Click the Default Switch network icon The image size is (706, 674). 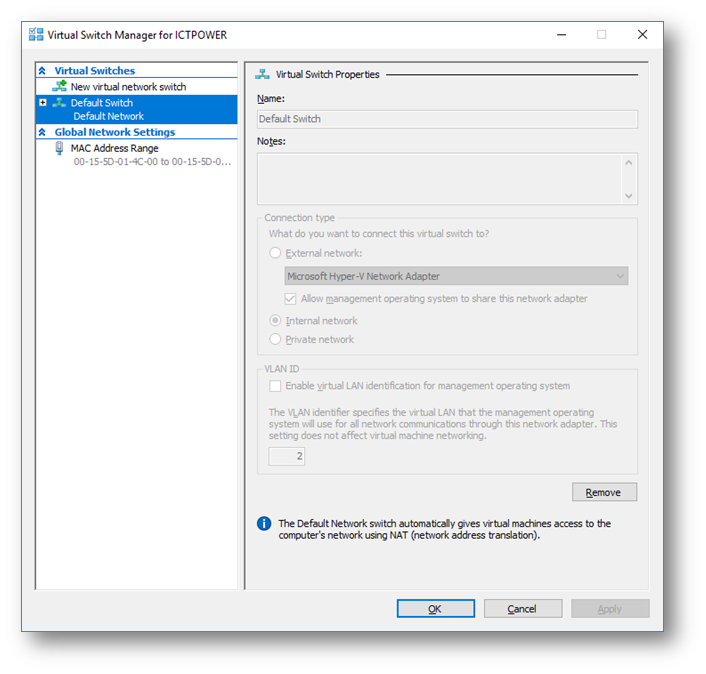pyautogui.click(x=59, y=103)
